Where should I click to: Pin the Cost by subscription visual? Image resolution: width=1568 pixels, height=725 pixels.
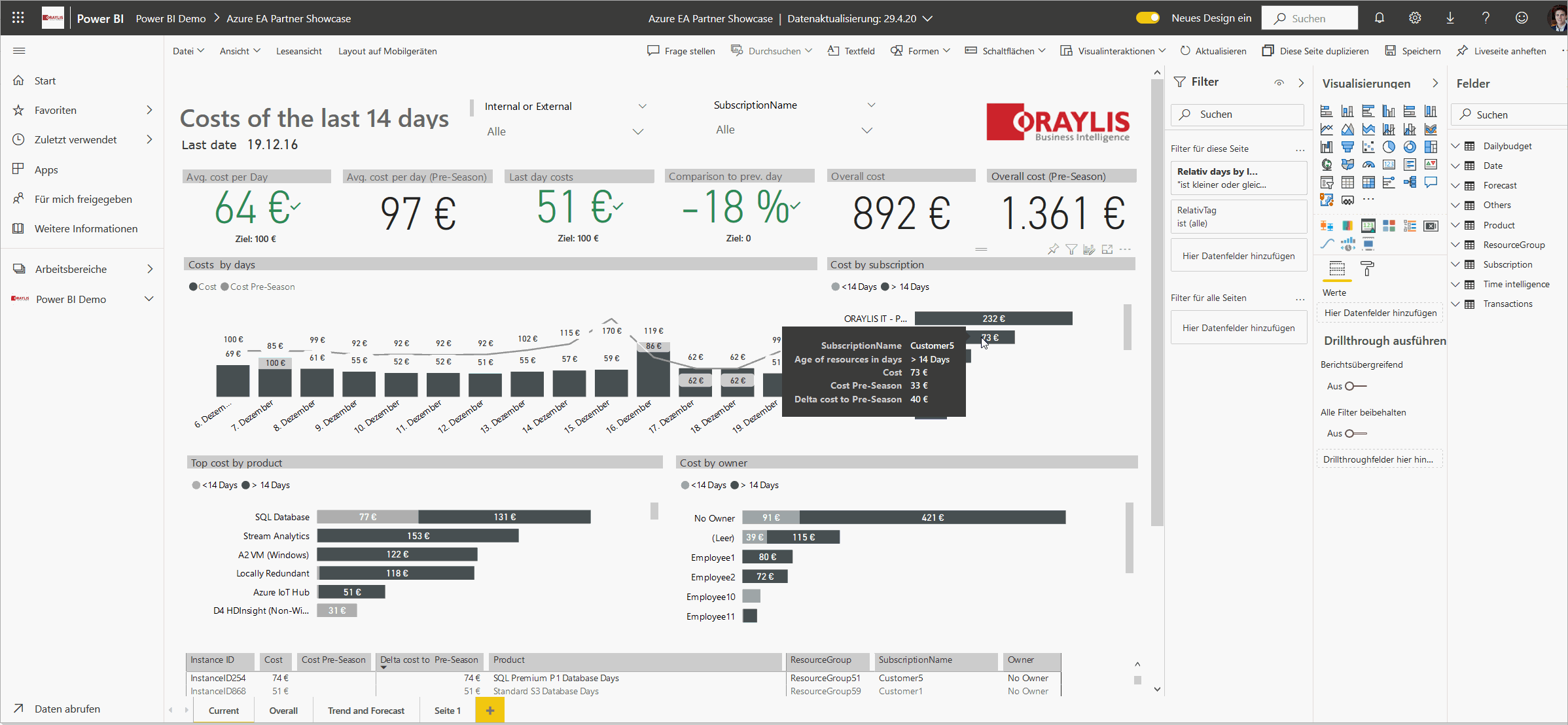1053,249
